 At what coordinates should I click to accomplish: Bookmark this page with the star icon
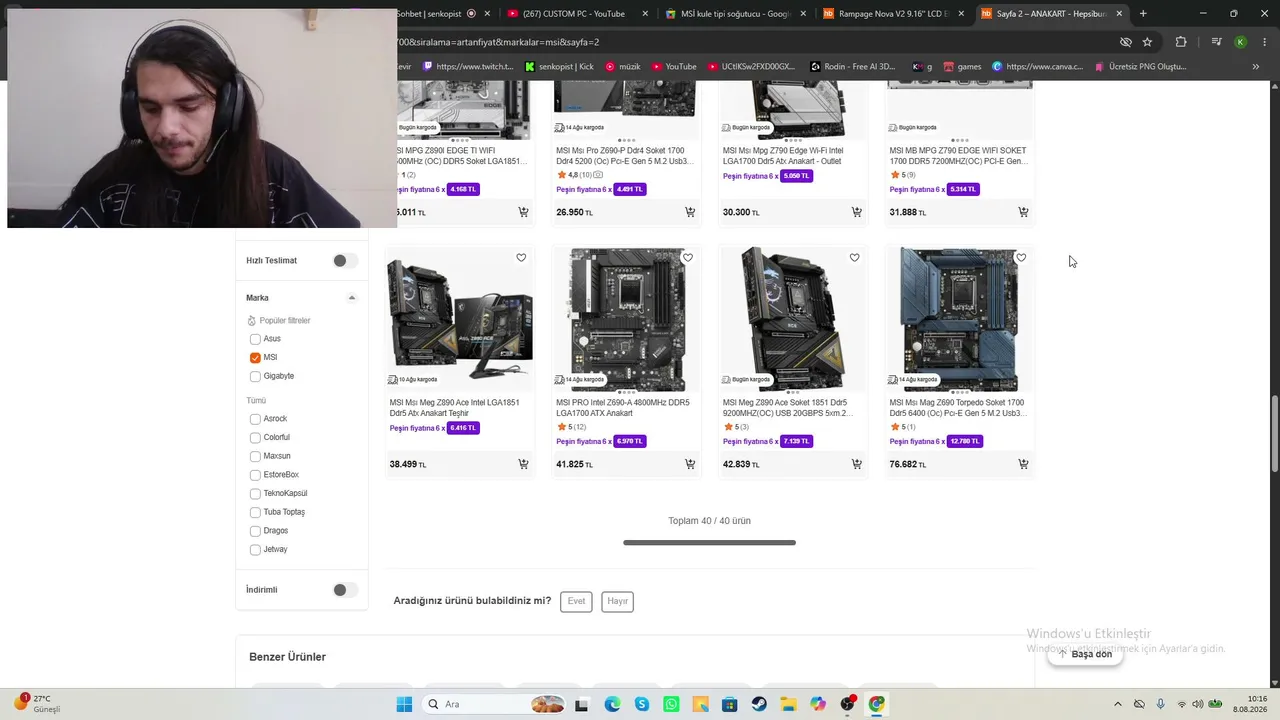(x=1147, y=42)
